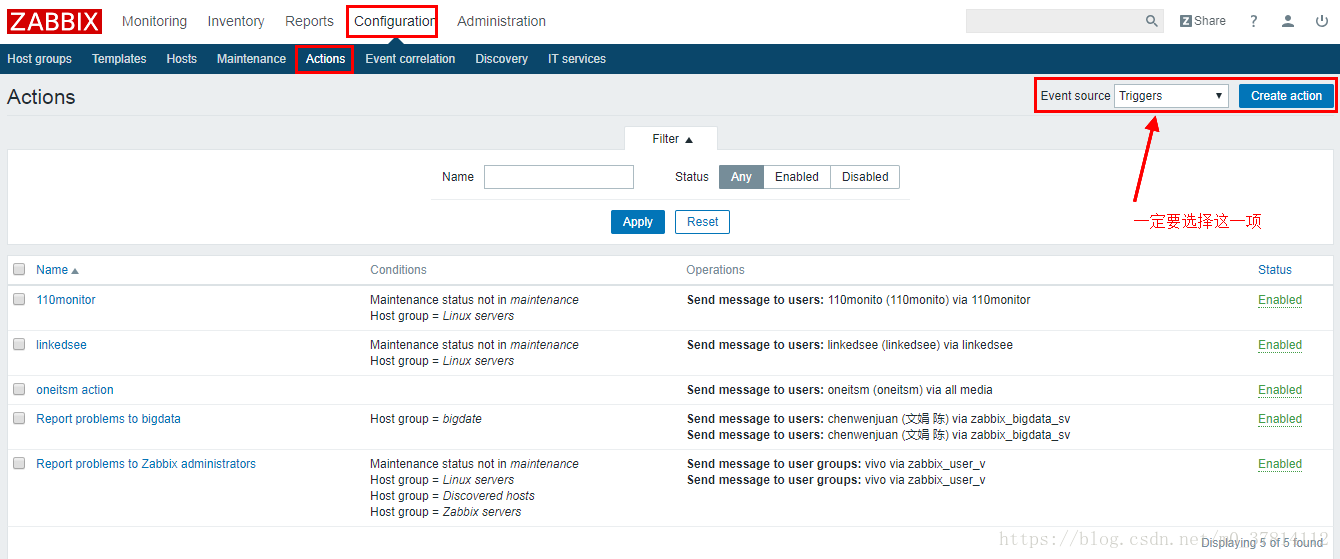Open the 110monitor action link
The width and height of the screenshot is (1340, 559).
[x=66, y=300]
